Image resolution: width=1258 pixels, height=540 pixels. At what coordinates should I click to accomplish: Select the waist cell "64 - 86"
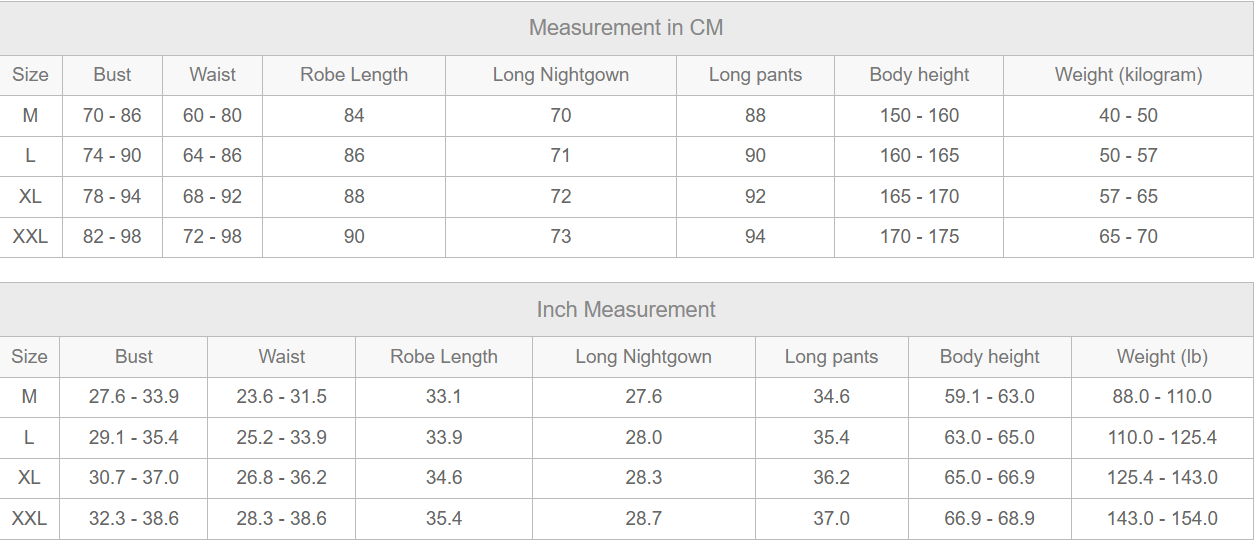[x=212, y=156]
